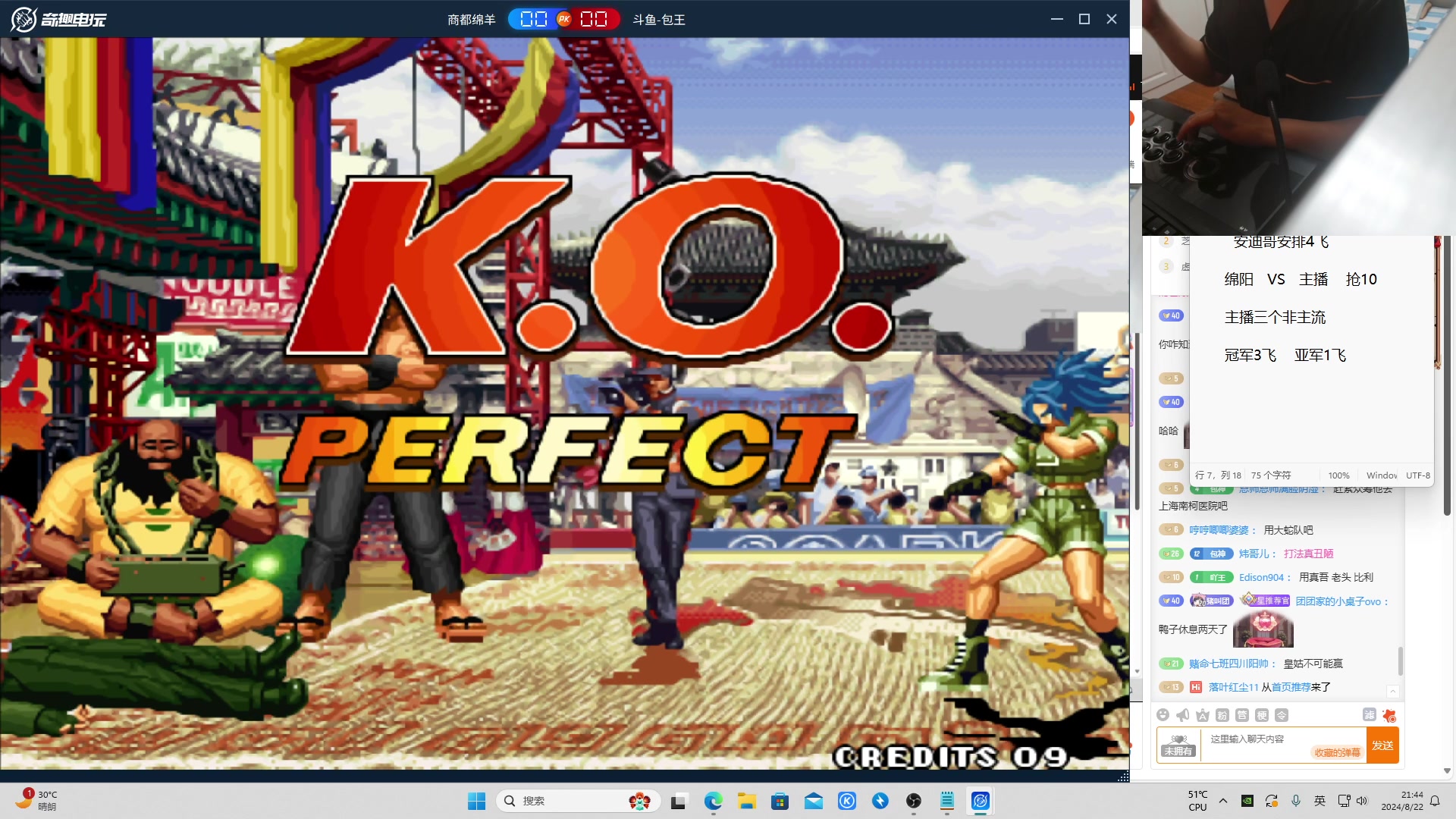Screen dimensions: 1456x819
Task: Open 收藏的弹幕 saved comments
Action: click(1337, 752)
